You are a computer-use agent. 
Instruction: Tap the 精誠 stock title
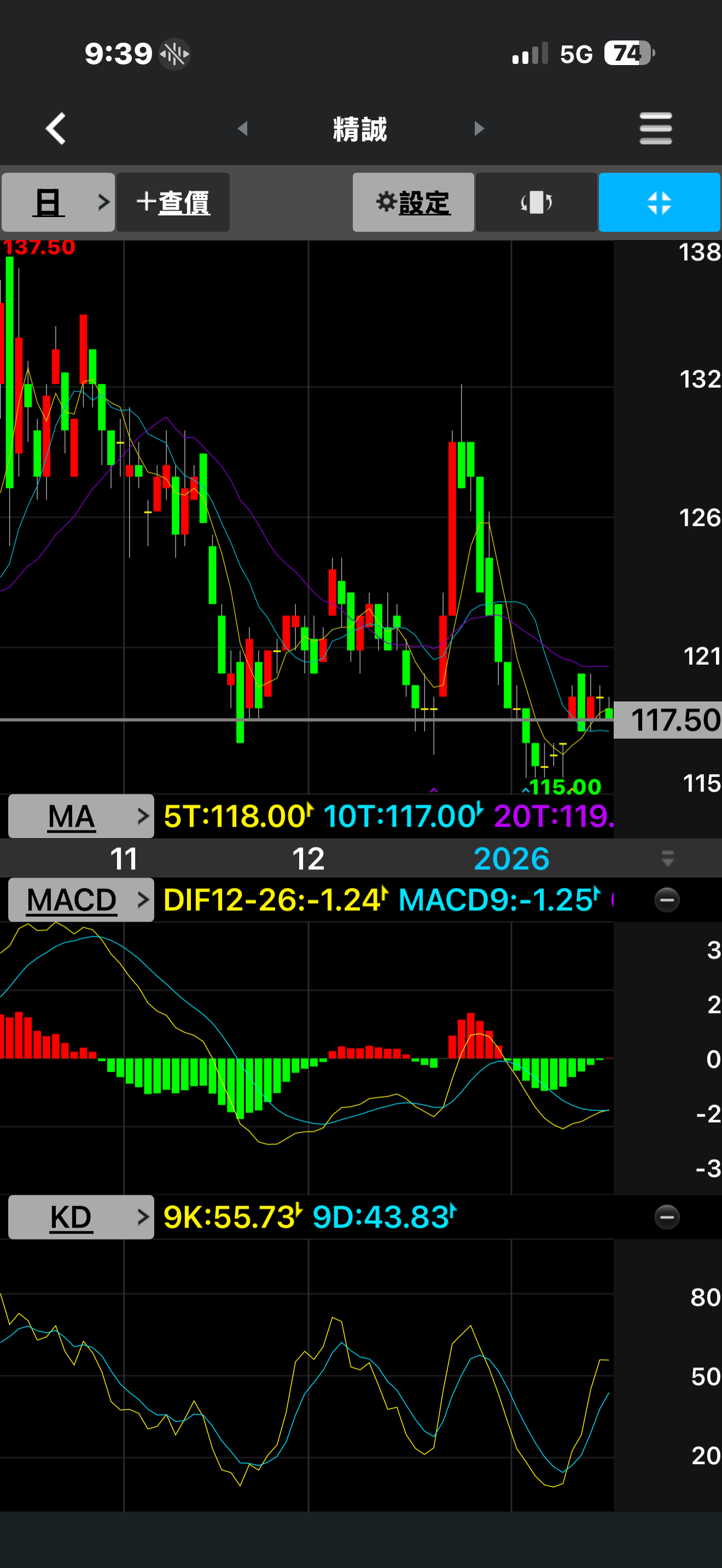[x=360, y=129]
